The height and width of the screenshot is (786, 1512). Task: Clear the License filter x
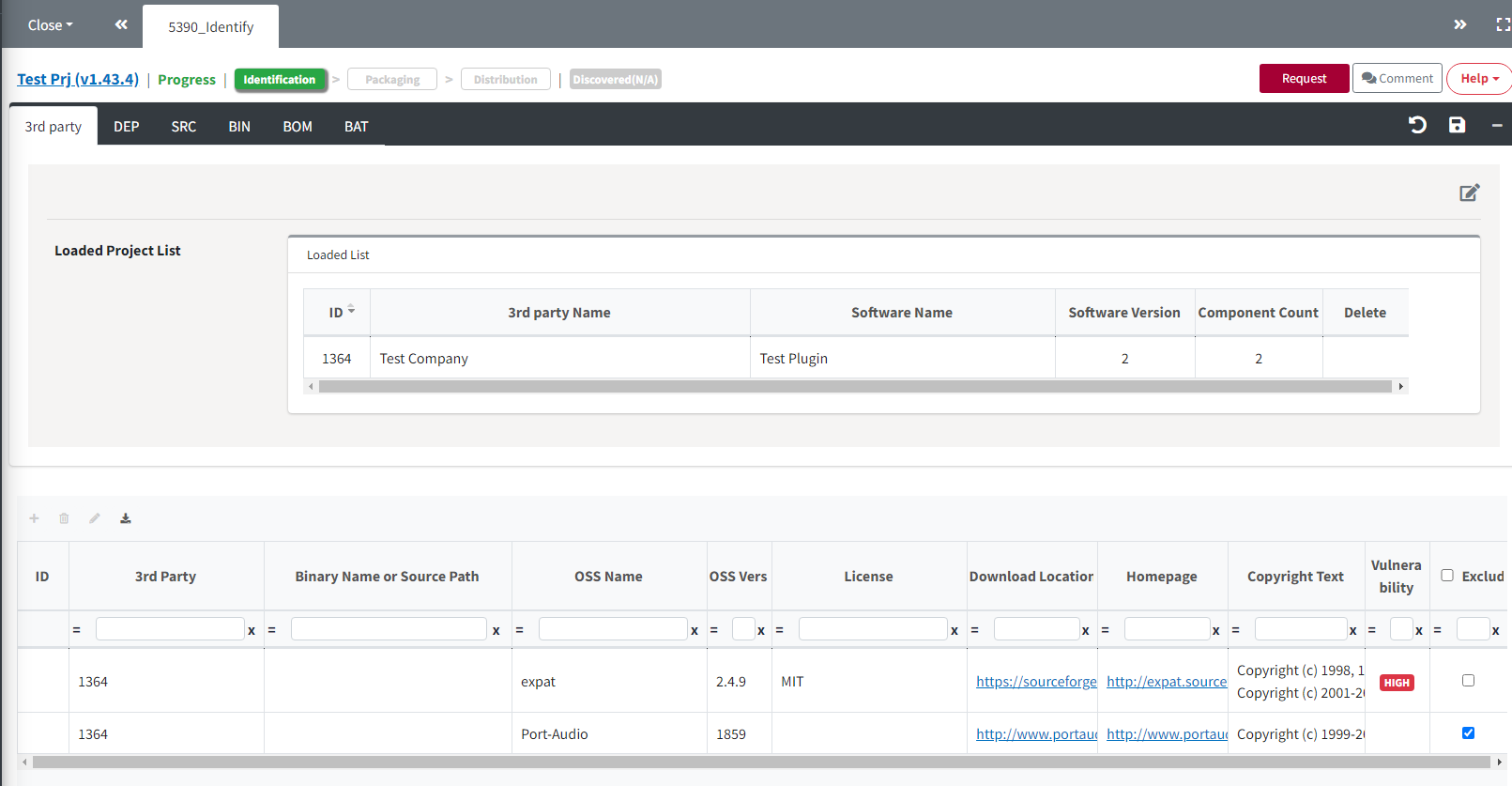[x=955, y=630]
